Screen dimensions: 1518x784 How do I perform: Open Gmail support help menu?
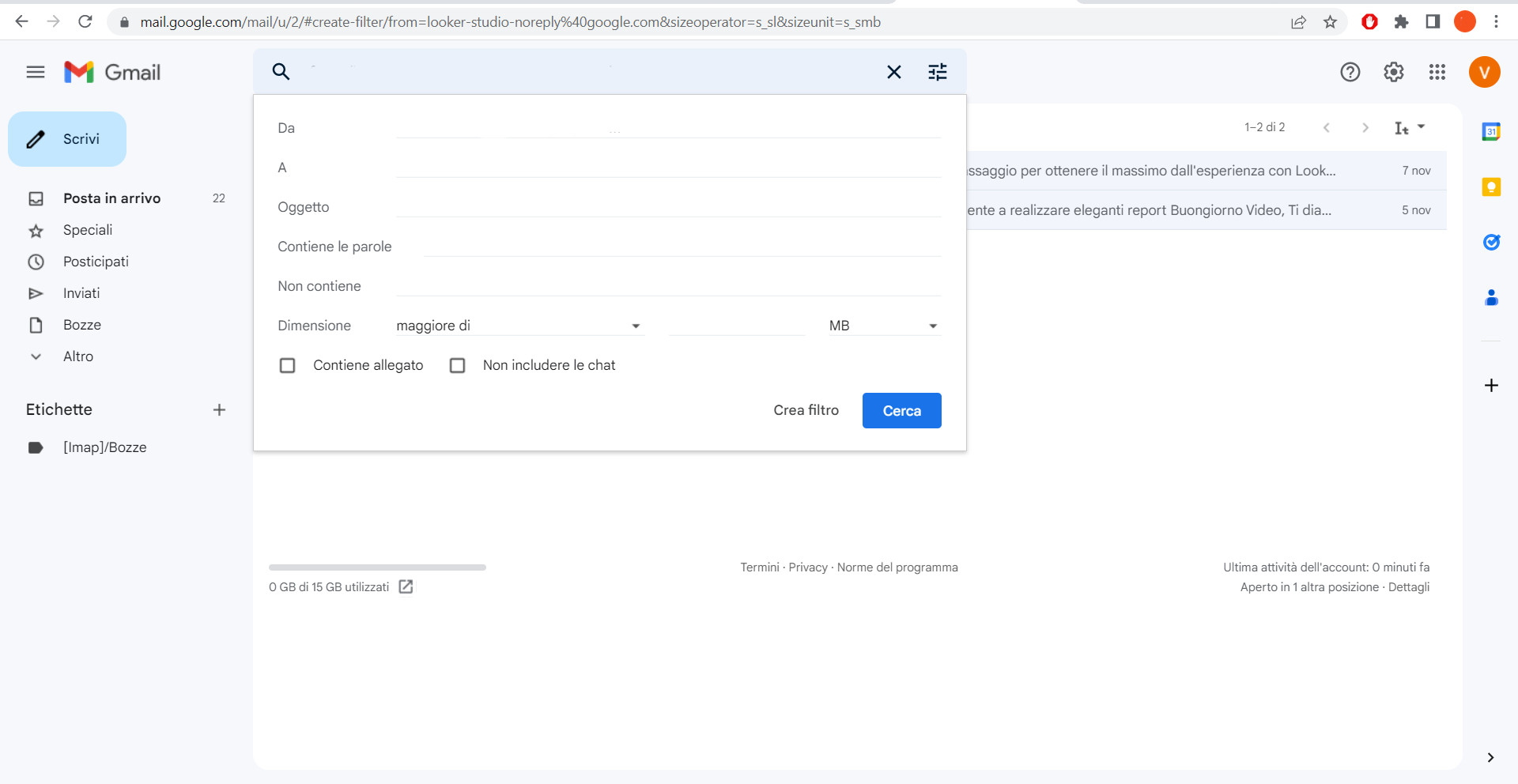coord(1350,72)
